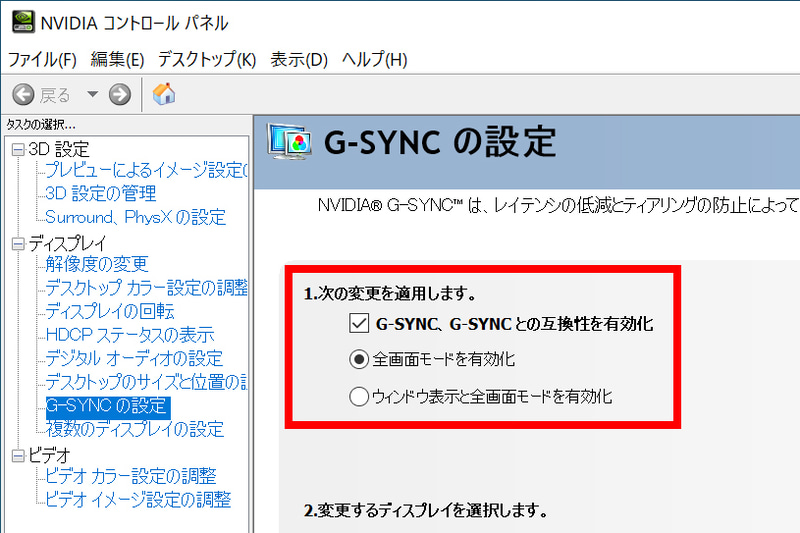The width and height of the screenshot is (800, 533).
Task: Collapse the ビデオ tree node
Action: 18,455
